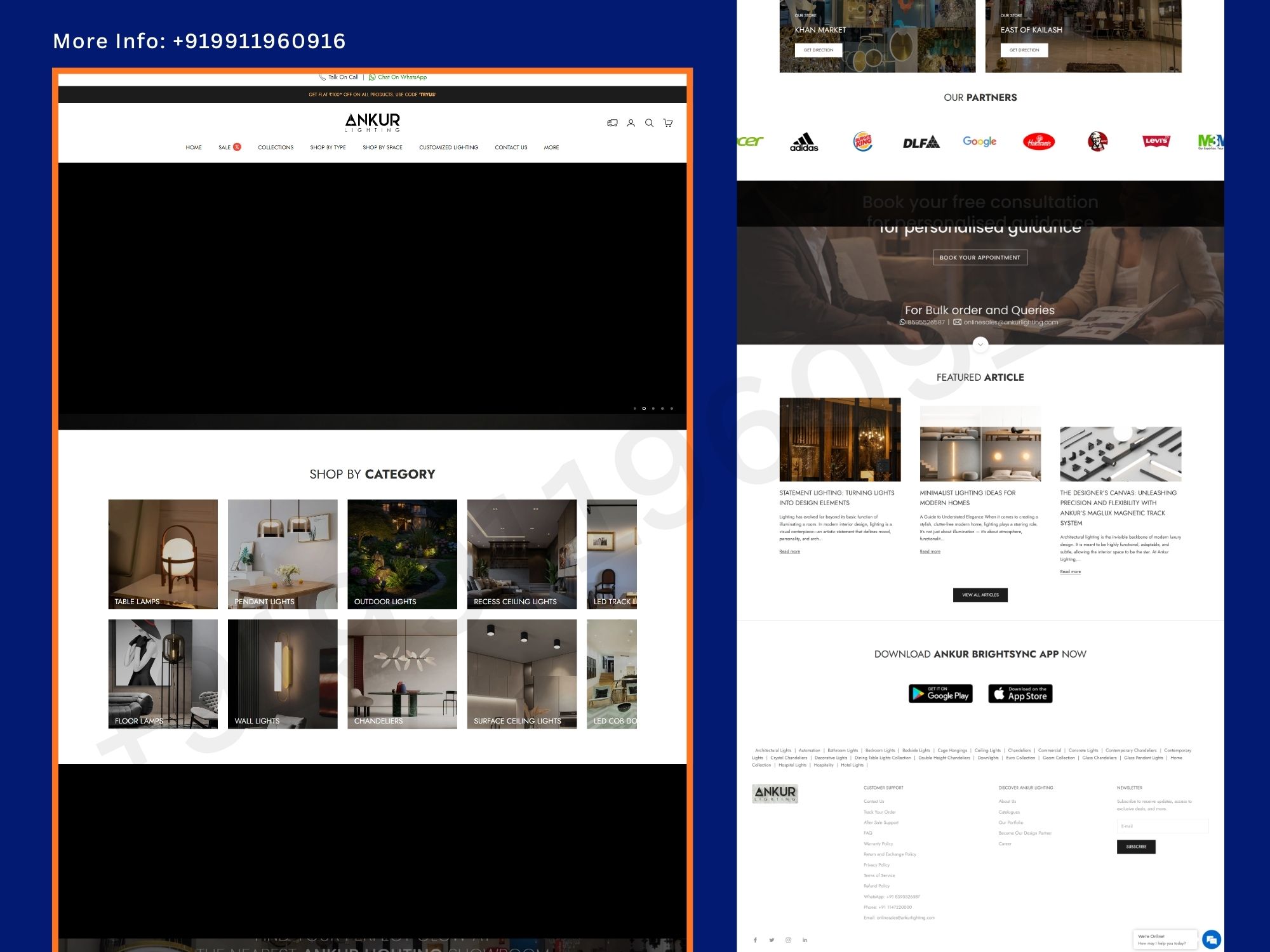Click the search magnifier icon in header
This screenshot has height=952, width=1270.
[x=648, y=122]
